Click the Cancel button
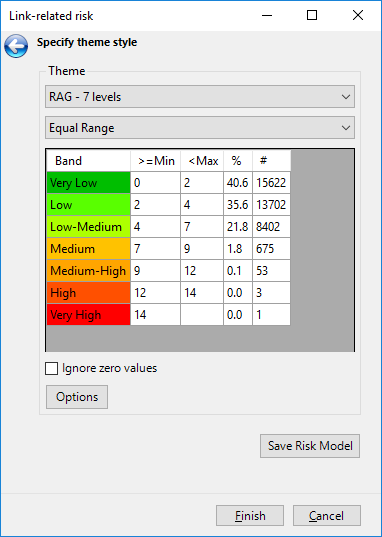The image size is (382, 537). point(326,515)
